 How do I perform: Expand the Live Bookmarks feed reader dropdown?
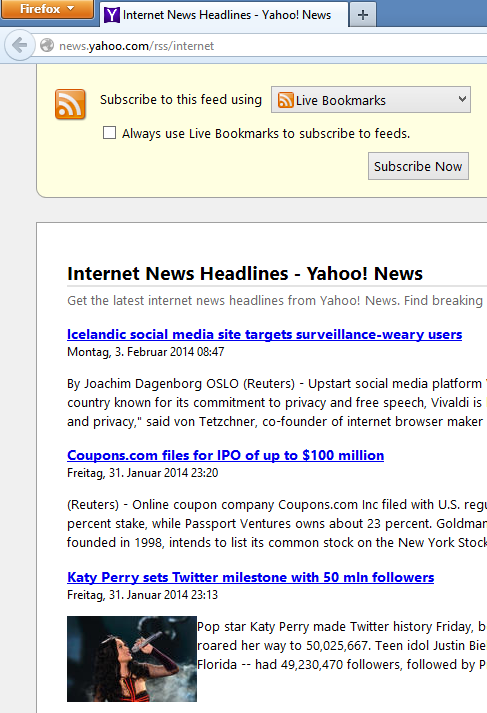click(x=371, y=100)
